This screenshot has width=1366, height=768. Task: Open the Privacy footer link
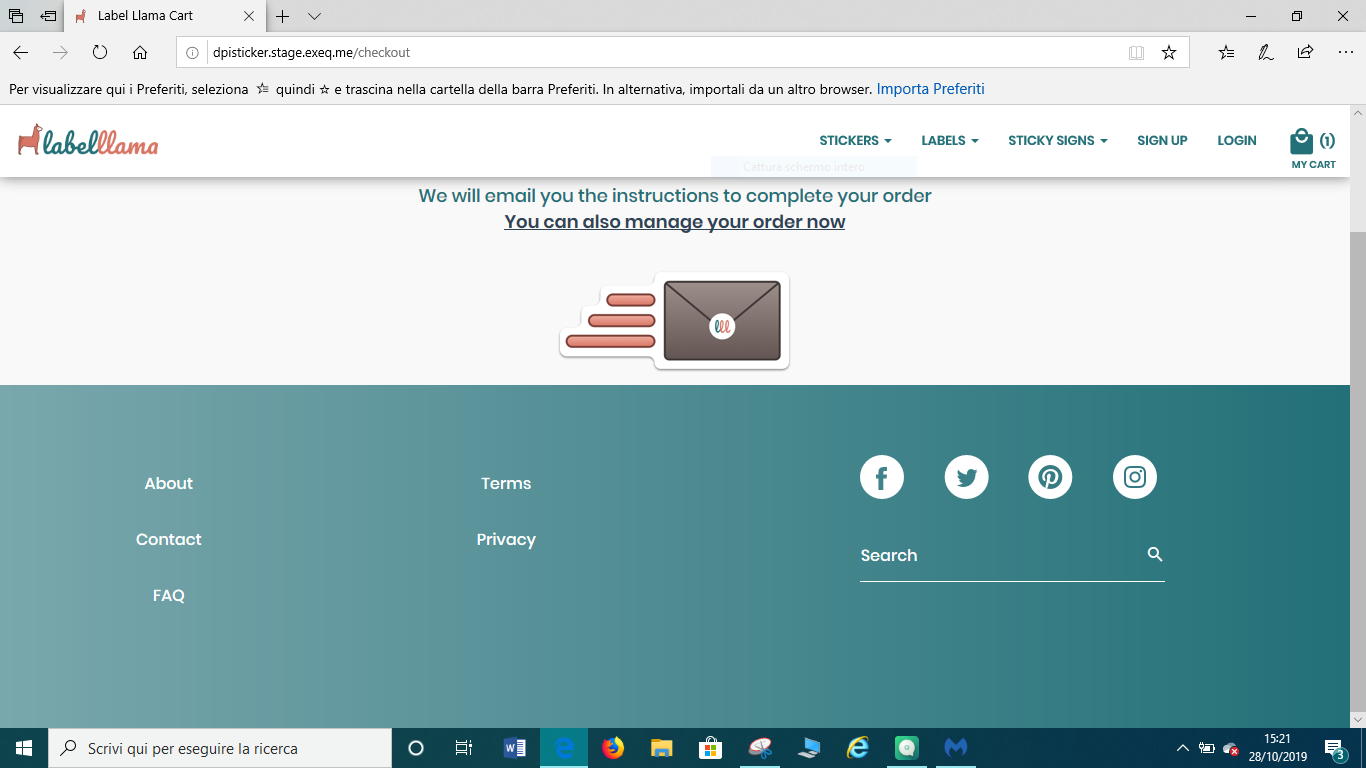pos(506,540)
